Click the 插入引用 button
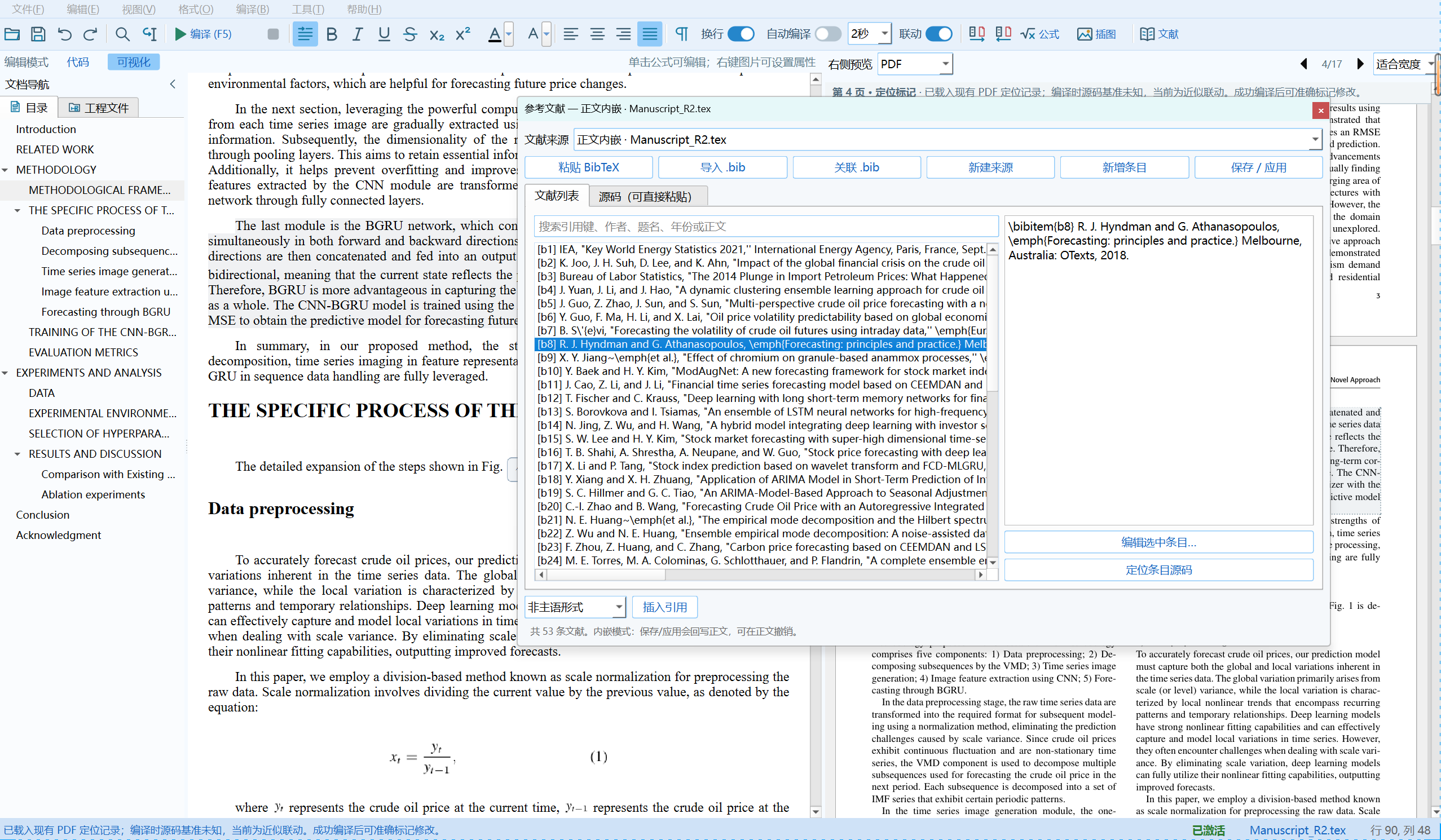This screenshot has width=1441, height=840. pos(664,606)
